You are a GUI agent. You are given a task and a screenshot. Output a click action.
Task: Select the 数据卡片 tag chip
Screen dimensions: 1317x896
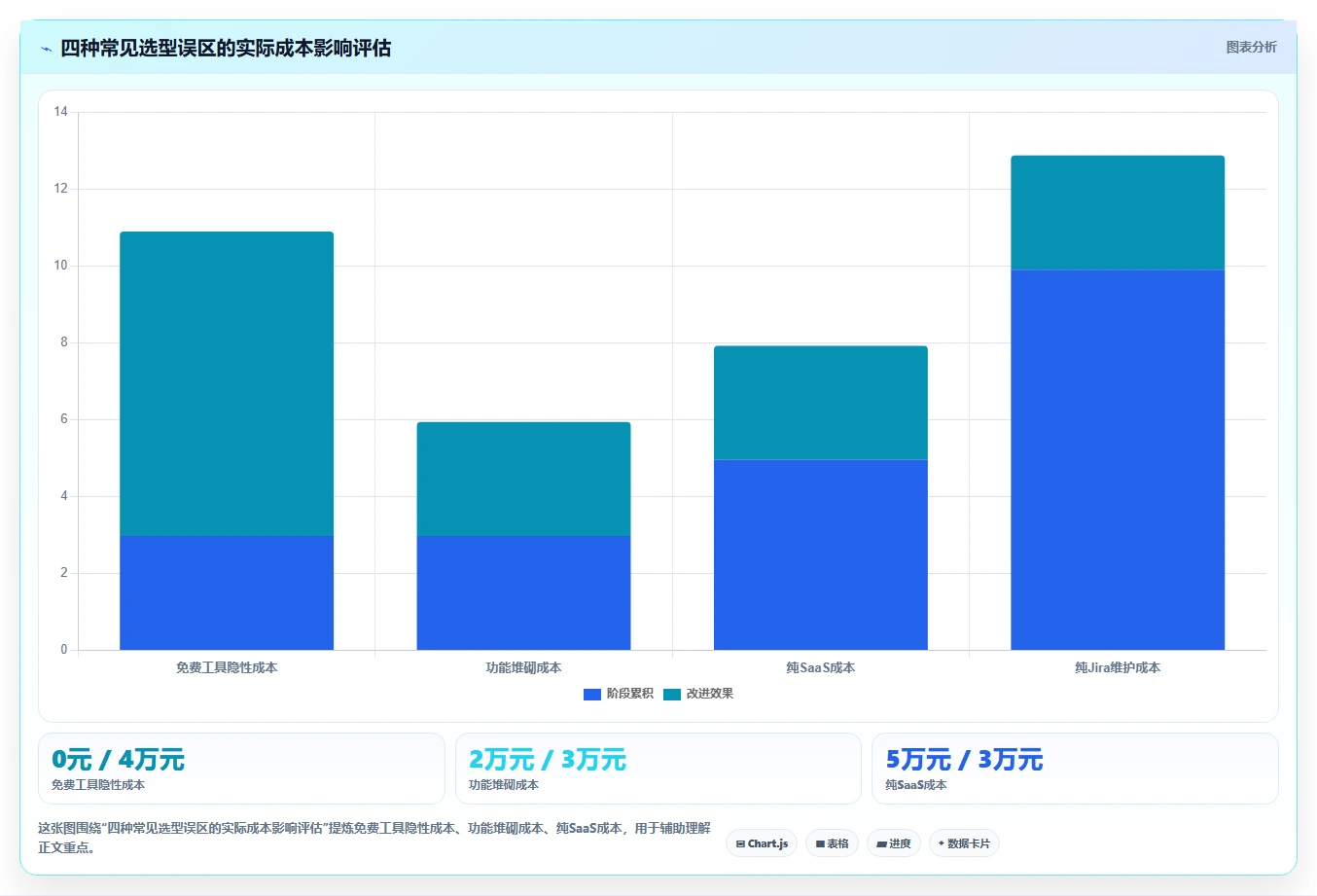click(964, 843)
